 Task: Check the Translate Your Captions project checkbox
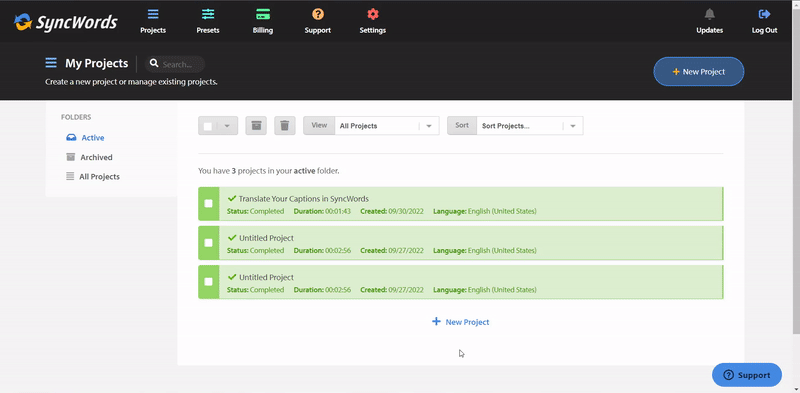[x=208, y=204]
